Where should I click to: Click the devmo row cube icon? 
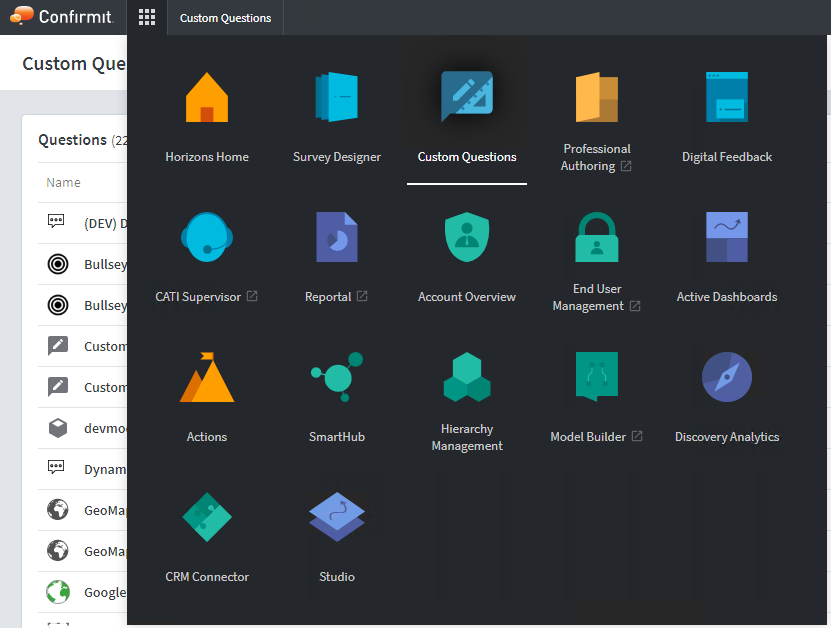58,428
